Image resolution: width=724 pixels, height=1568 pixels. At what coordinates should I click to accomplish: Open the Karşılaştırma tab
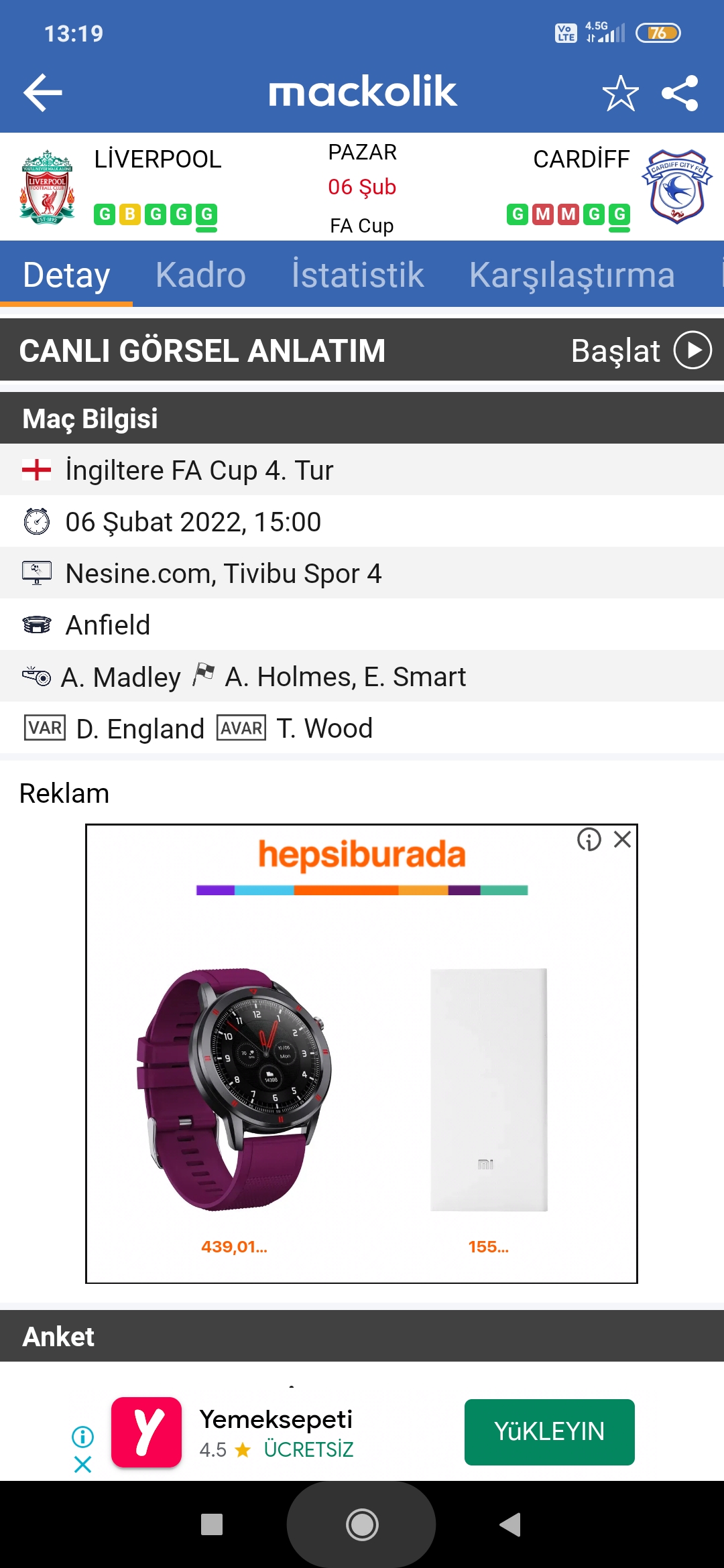tap(572, 275)
